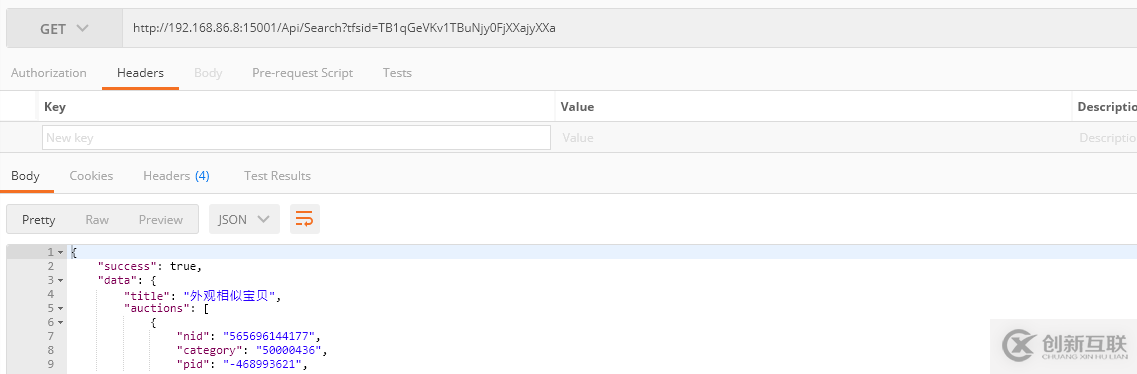
Task: Open the JSON format dropdown
Action: pyautogui.click(x=244, y=220)
